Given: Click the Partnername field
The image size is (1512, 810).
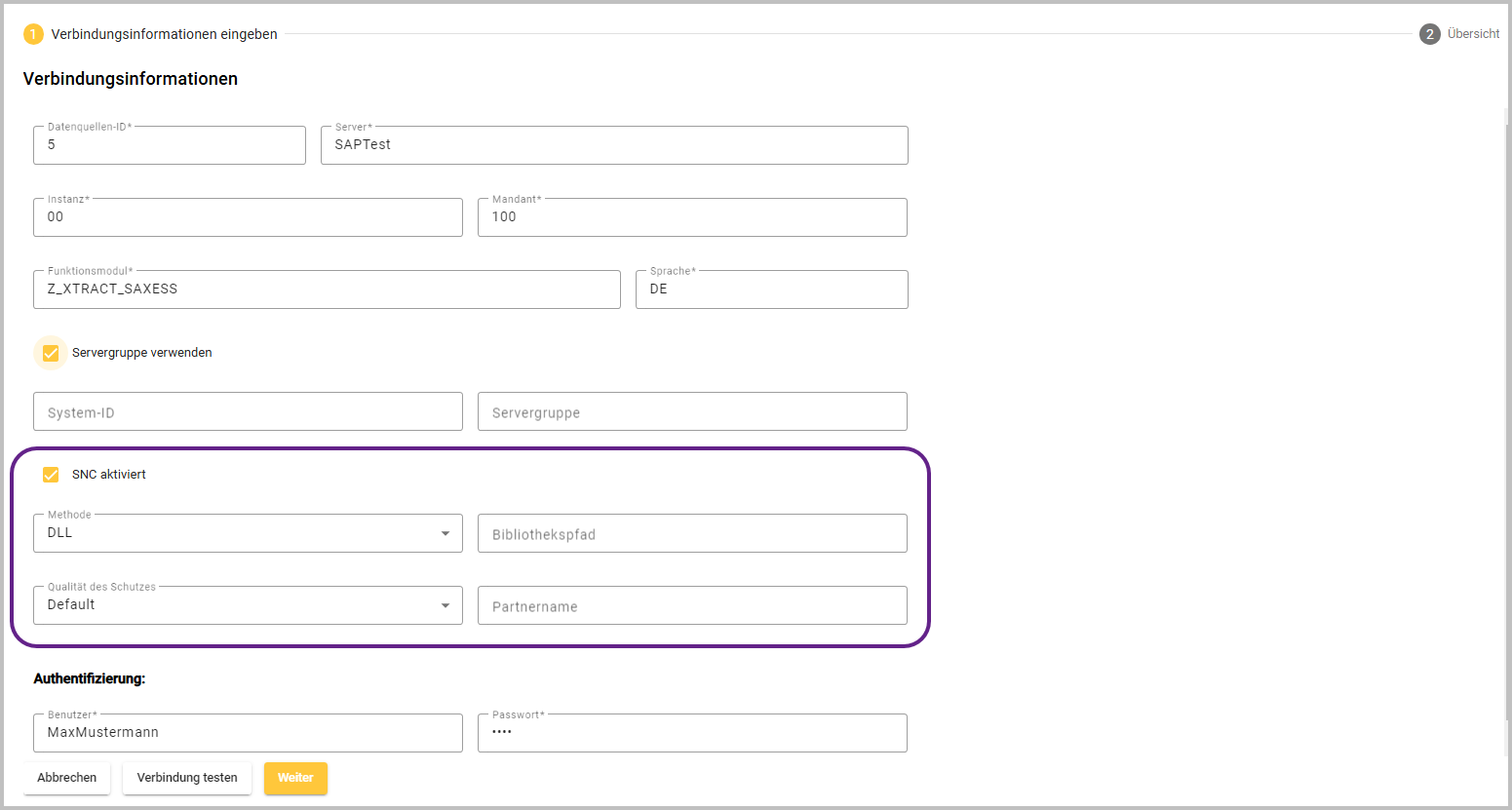Looking at the screenshot, I should pos(692,606).
